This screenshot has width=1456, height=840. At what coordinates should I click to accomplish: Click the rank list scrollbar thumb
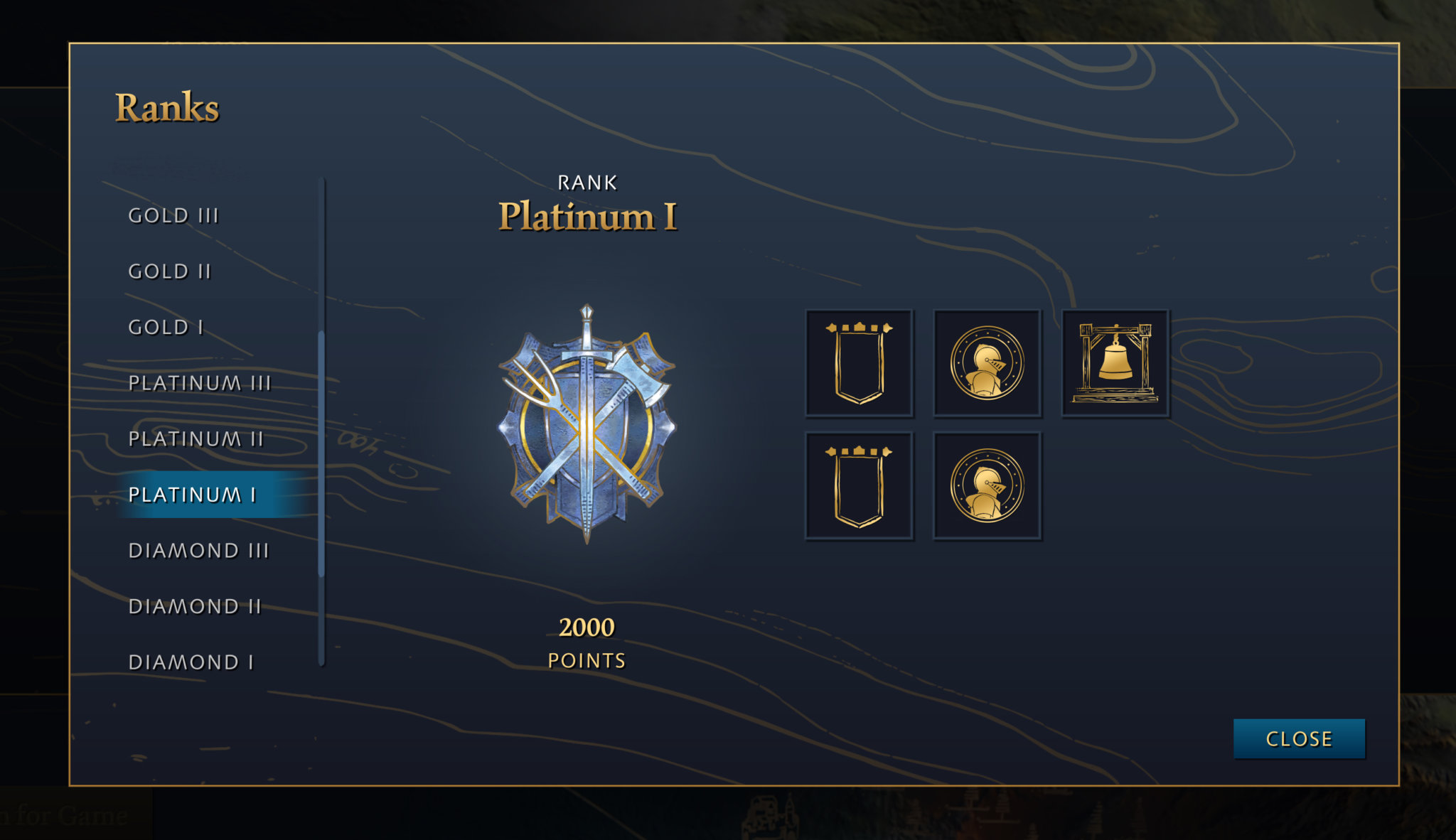[321, 455]
